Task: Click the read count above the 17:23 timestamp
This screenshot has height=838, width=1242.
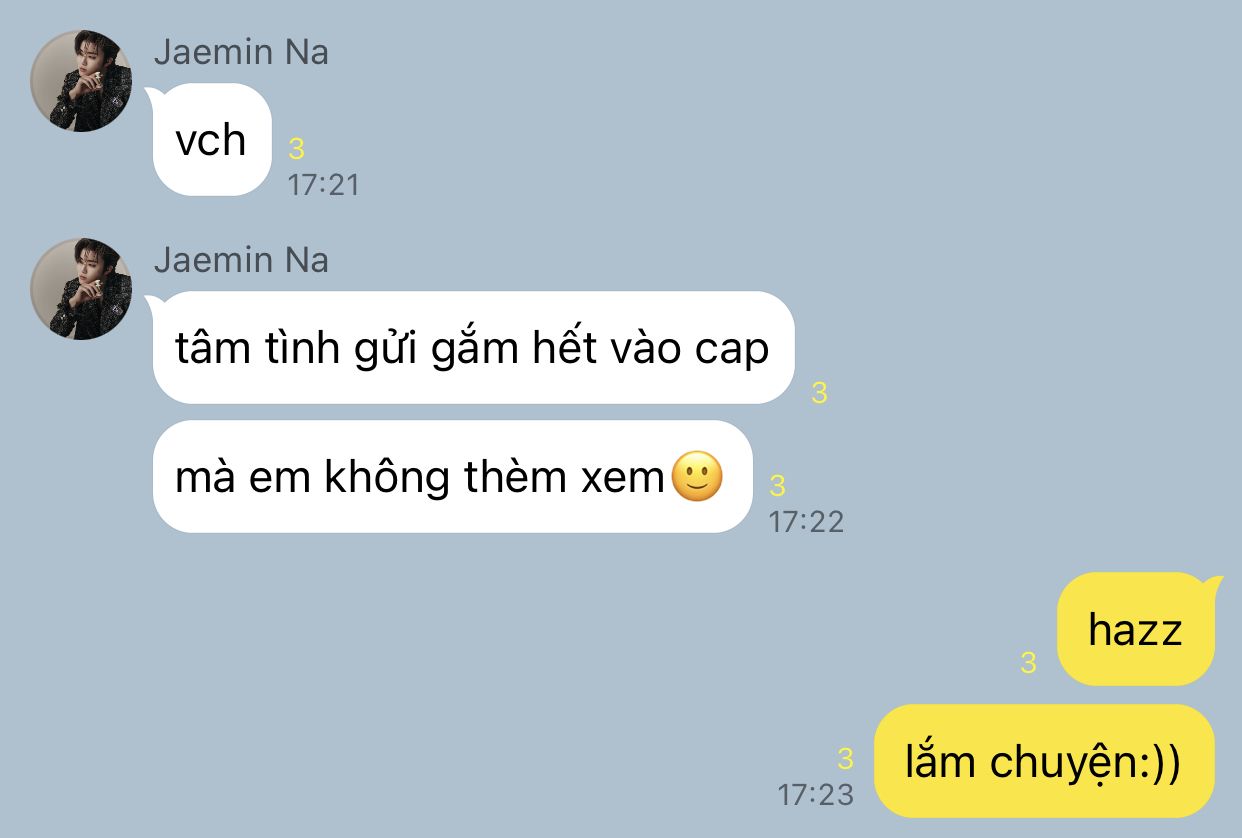Action: coord(845,759)
